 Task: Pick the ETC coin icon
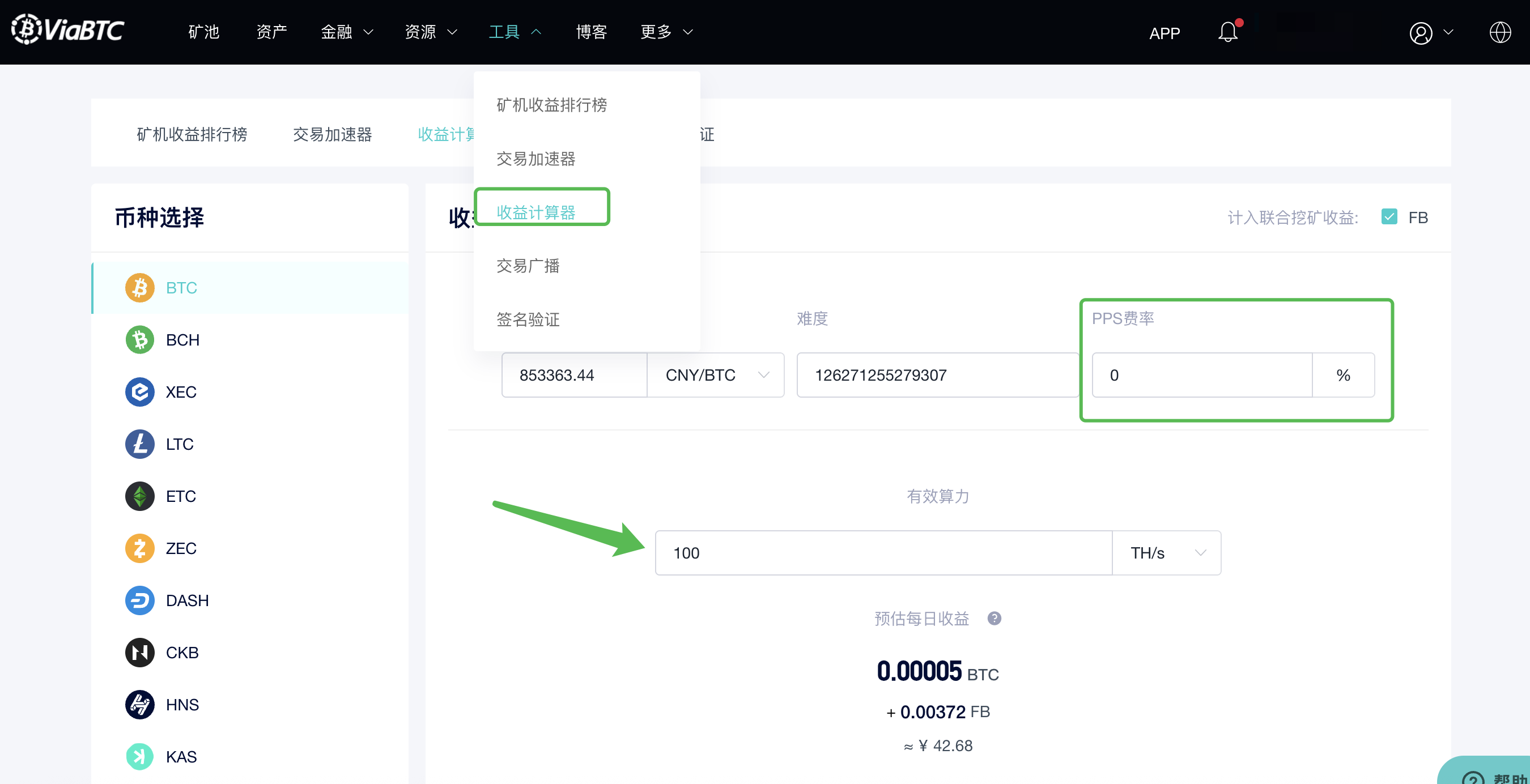[139, 496]
